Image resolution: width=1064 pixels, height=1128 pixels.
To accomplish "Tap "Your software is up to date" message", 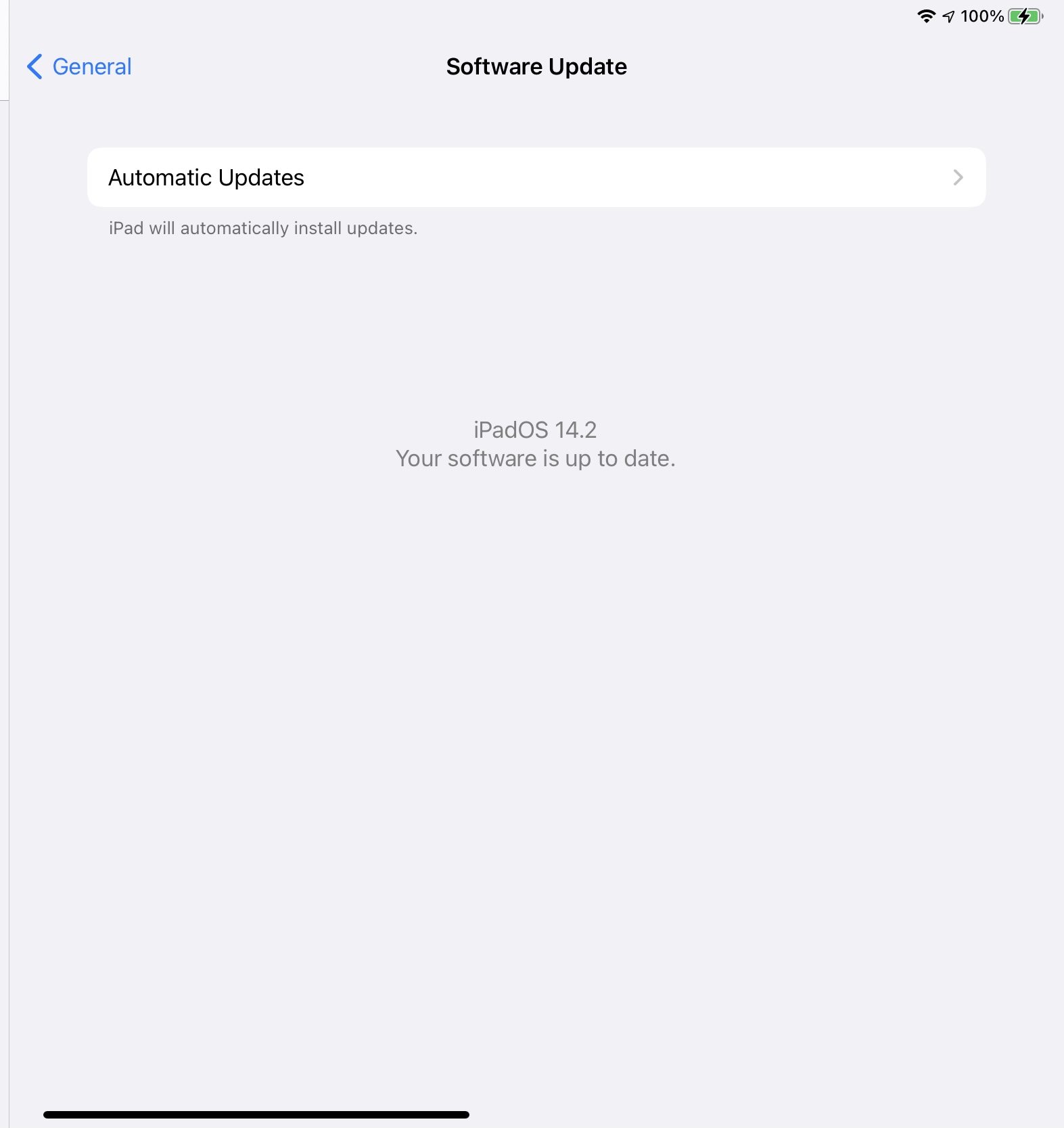I will (x=535, y=459).
